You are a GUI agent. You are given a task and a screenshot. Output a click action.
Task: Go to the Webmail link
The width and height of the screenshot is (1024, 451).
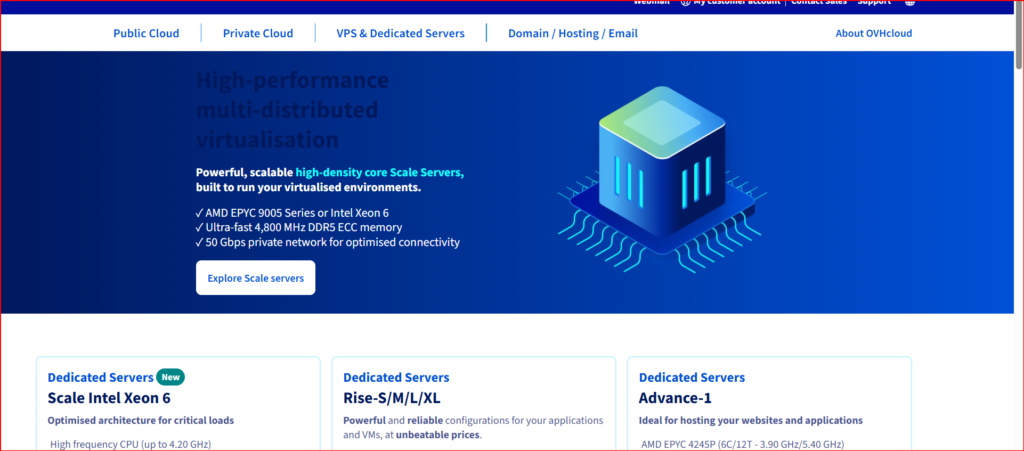652,3
